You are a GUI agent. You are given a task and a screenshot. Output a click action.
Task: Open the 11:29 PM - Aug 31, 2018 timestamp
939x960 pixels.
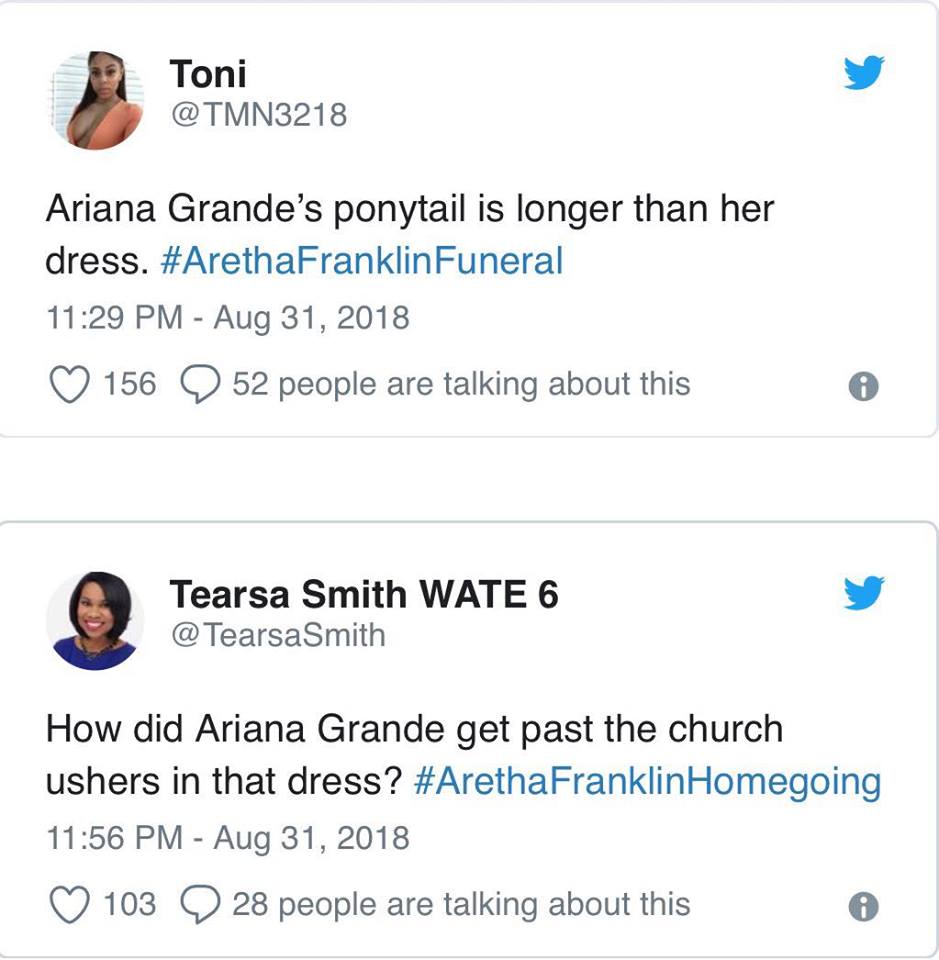coord(228,318)
